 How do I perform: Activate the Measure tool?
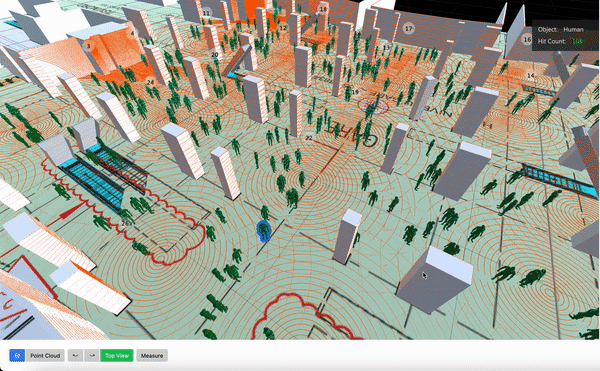click(152, 355)
